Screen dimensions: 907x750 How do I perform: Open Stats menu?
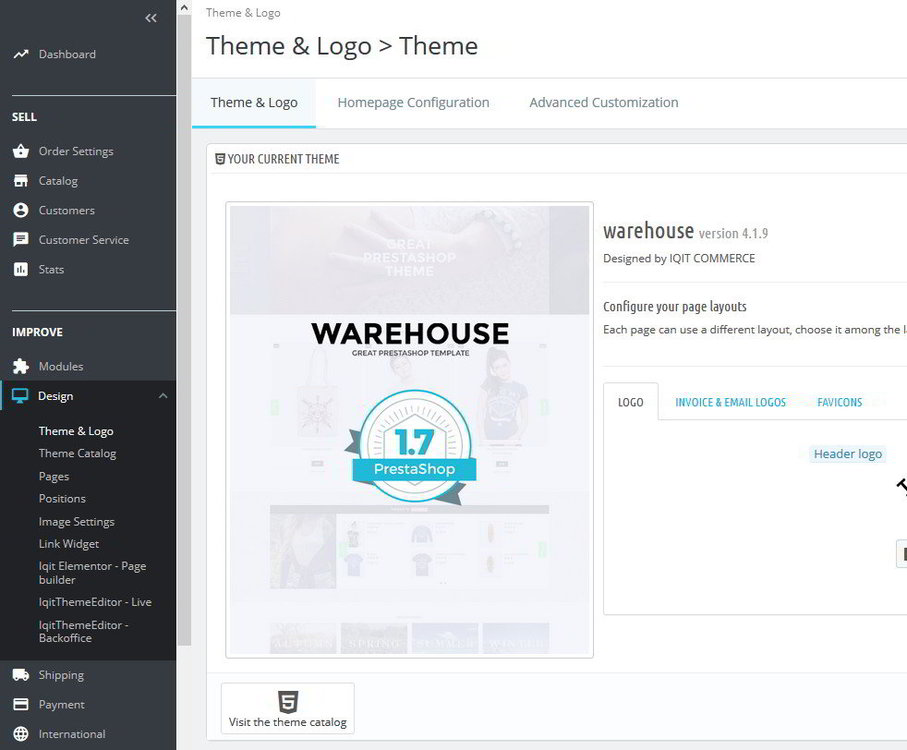[51, 269]
